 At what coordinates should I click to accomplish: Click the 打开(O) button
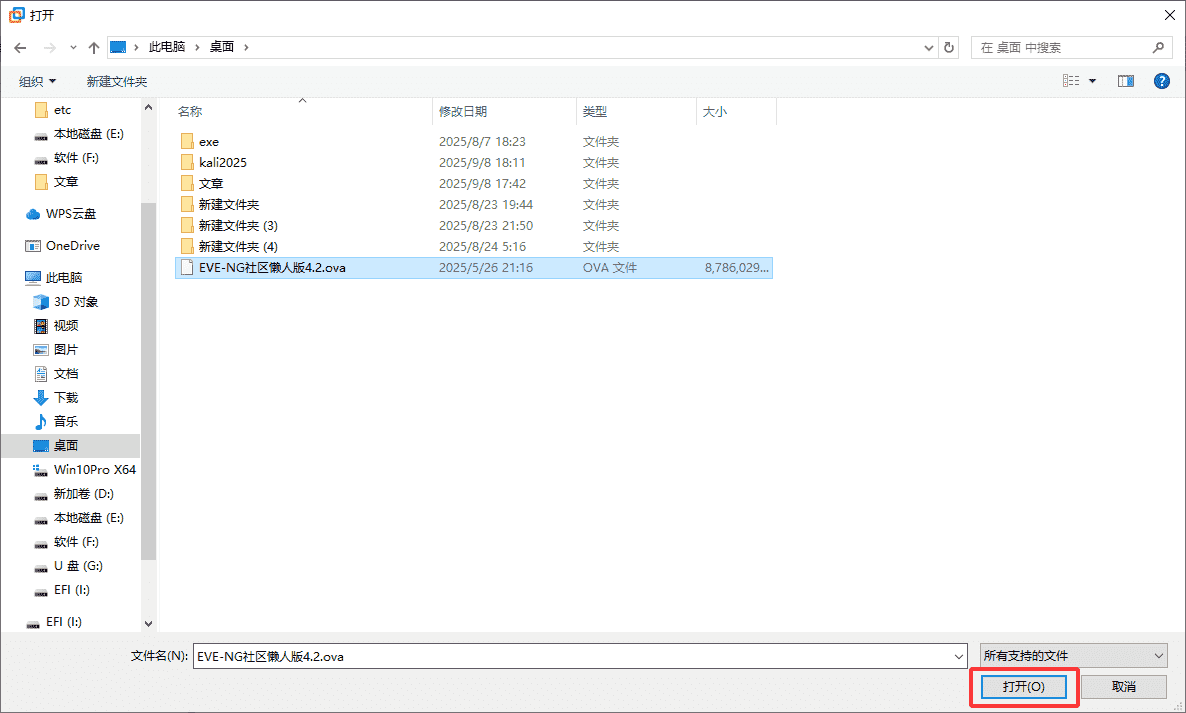point(1023,687)
